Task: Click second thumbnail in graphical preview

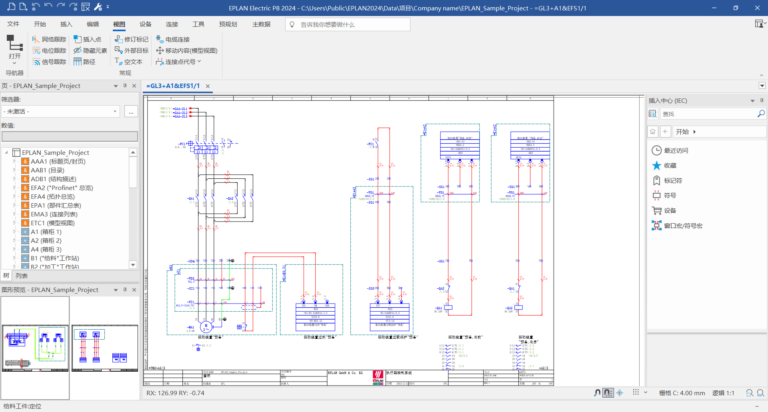Action: pyautogui.click(x=105, y=348)
